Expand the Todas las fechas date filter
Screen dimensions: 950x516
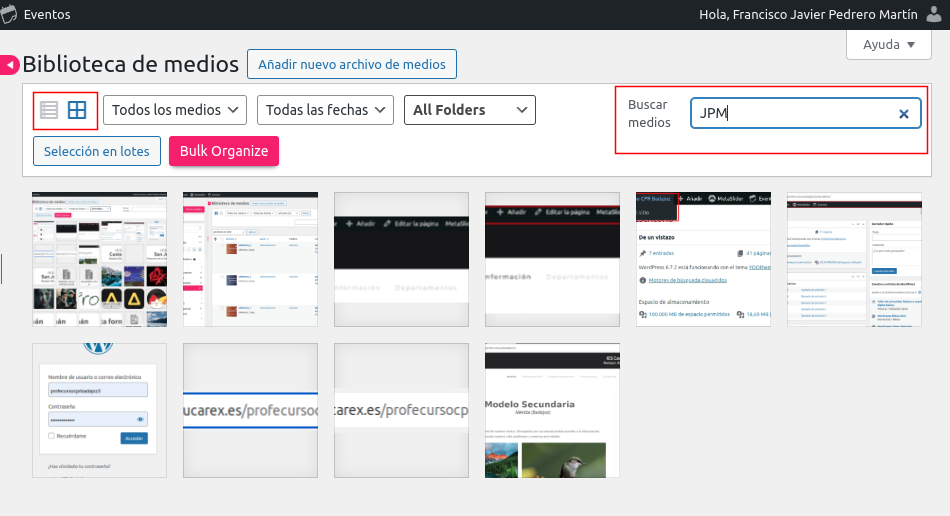click(x=325, y=110)
